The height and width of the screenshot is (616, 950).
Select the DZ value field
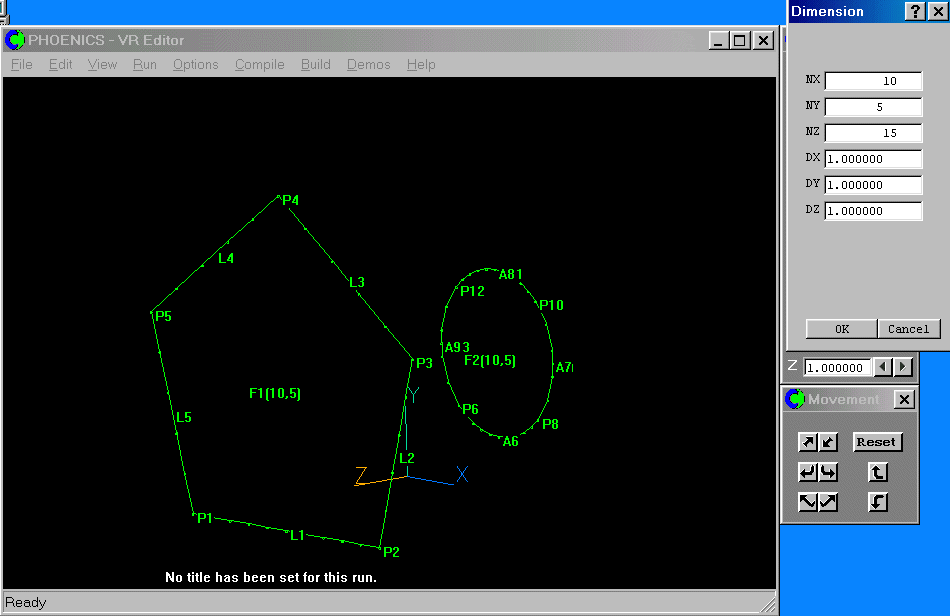[x=873, y=211]
